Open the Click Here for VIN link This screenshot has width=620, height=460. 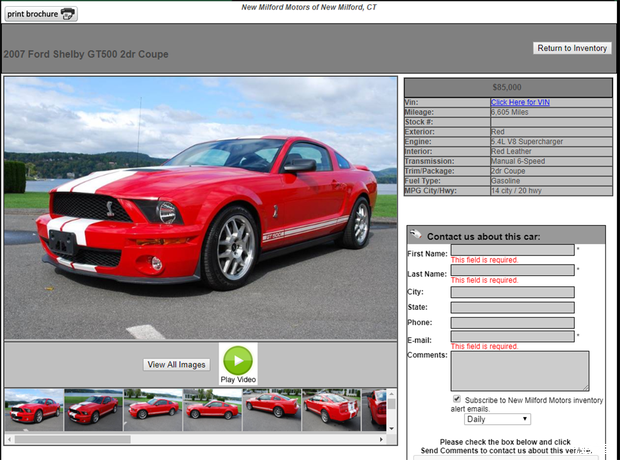click(519, 102)
